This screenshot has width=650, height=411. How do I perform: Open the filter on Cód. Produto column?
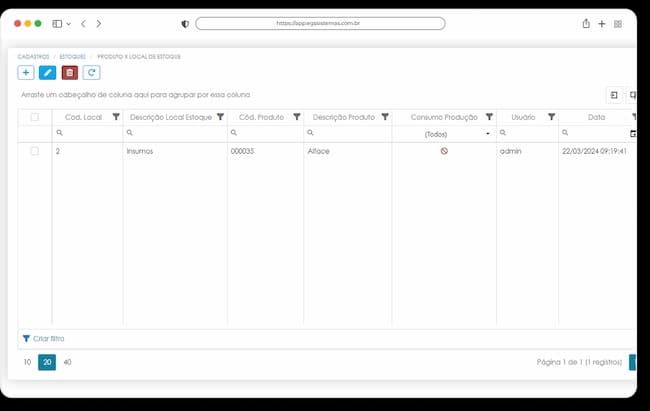pyautogui.click(x=297, y=117)
